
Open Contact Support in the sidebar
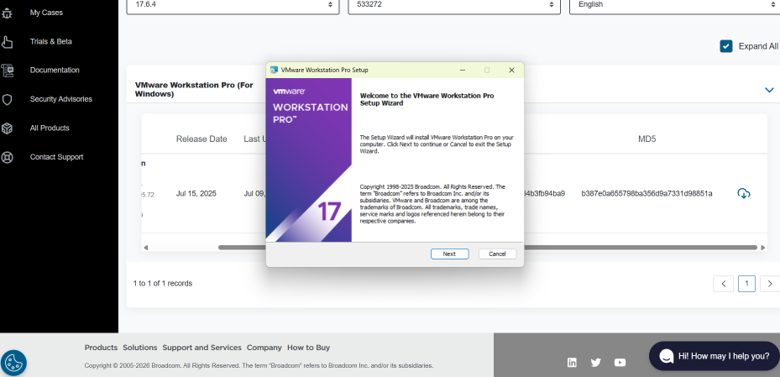pos(57,157)
